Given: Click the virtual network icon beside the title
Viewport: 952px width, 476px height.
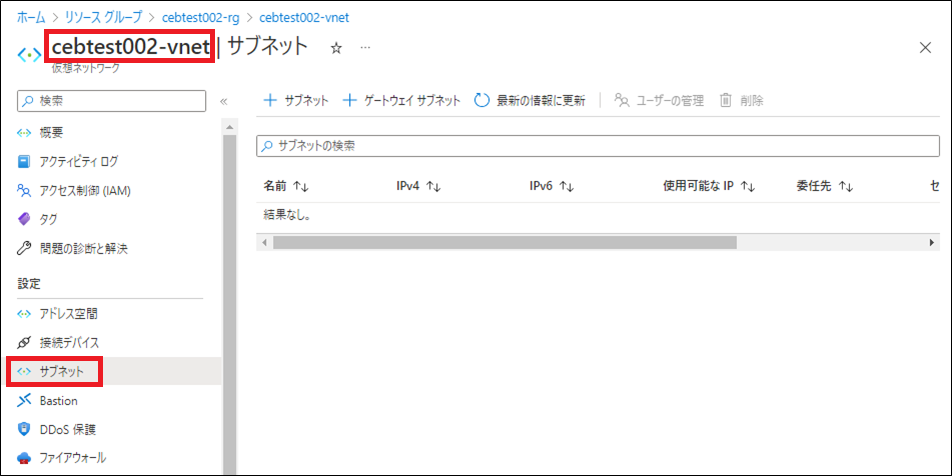Looking at the screenshot, I should (x=29, y=55).
